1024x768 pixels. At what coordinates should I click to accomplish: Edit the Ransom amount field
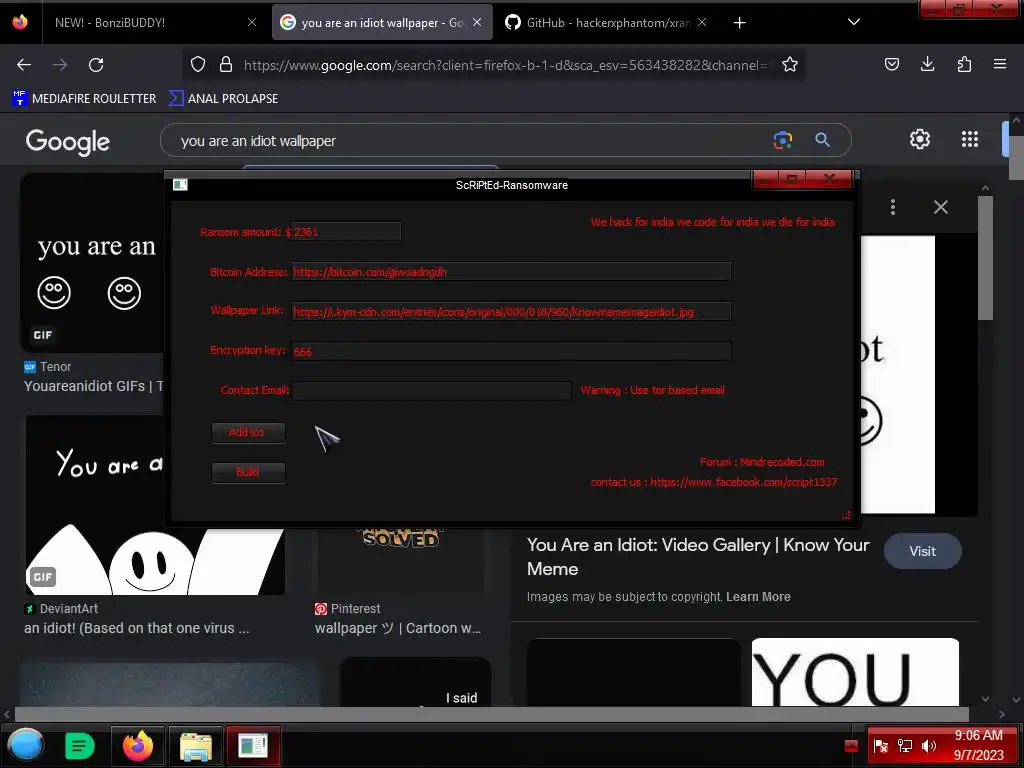click(346, 232)
